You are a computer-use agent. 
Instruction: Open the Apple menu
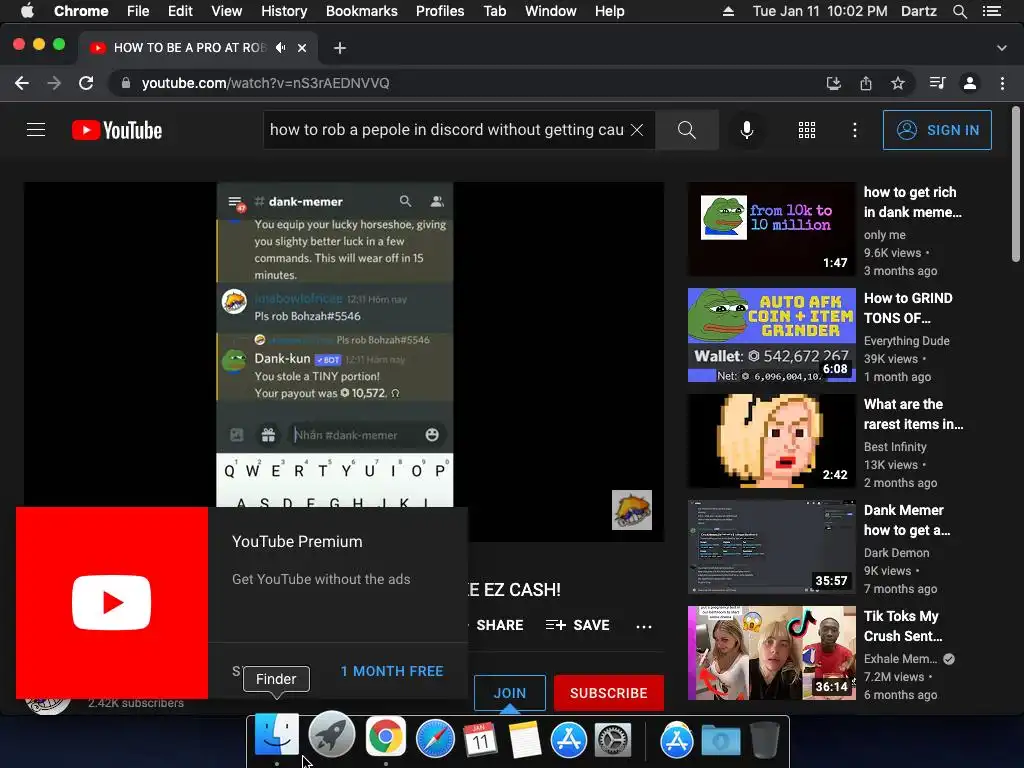[27, 11]
